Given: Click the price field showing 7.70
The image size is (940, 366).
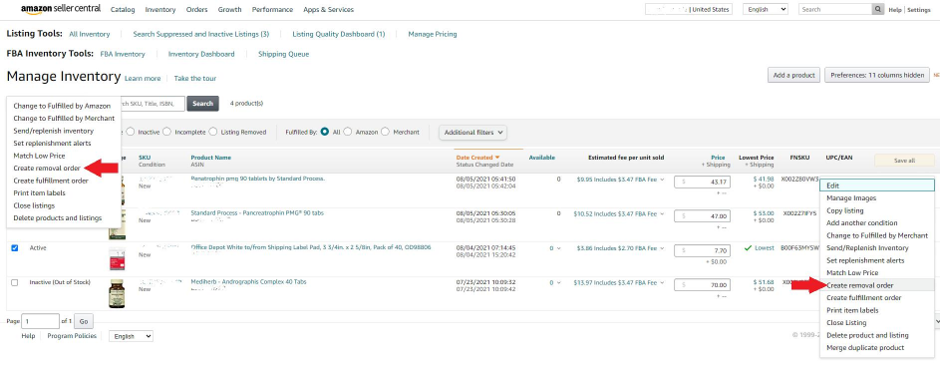Looking at the screenshot, I should [x=702, y=250].
